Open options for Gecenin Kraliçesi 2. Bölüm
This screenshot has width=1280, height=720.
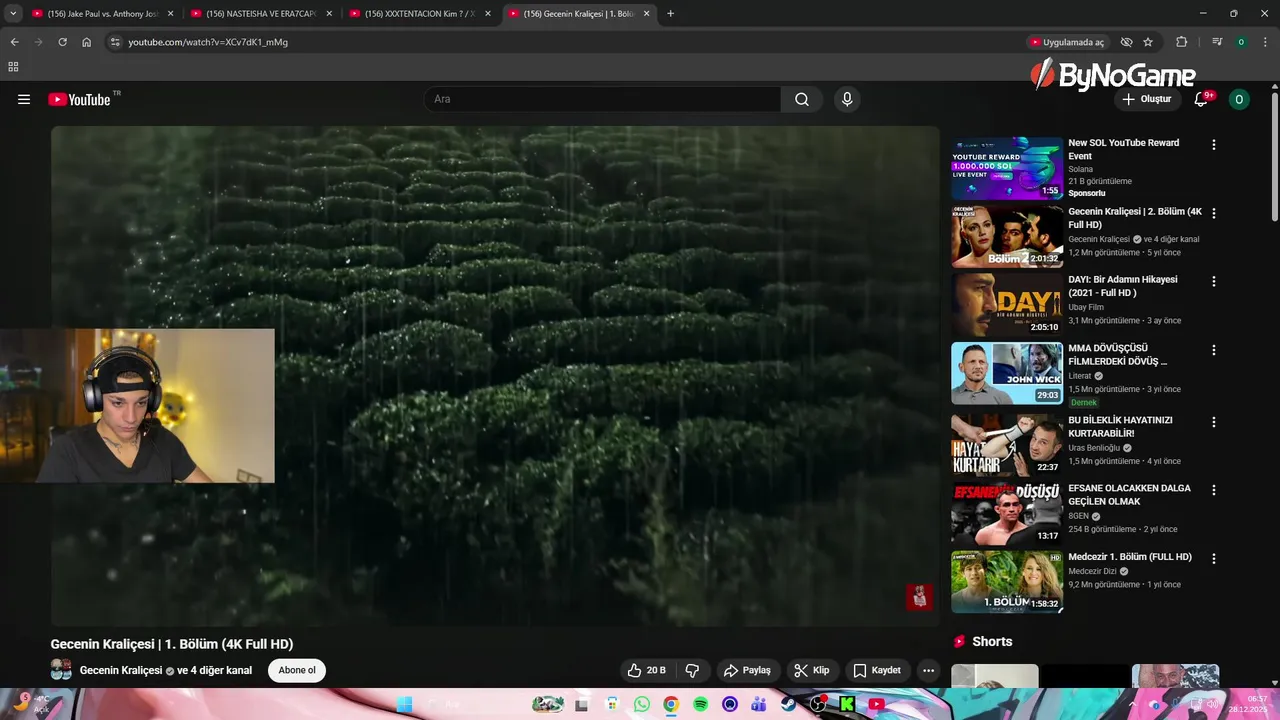point(1214,213)
